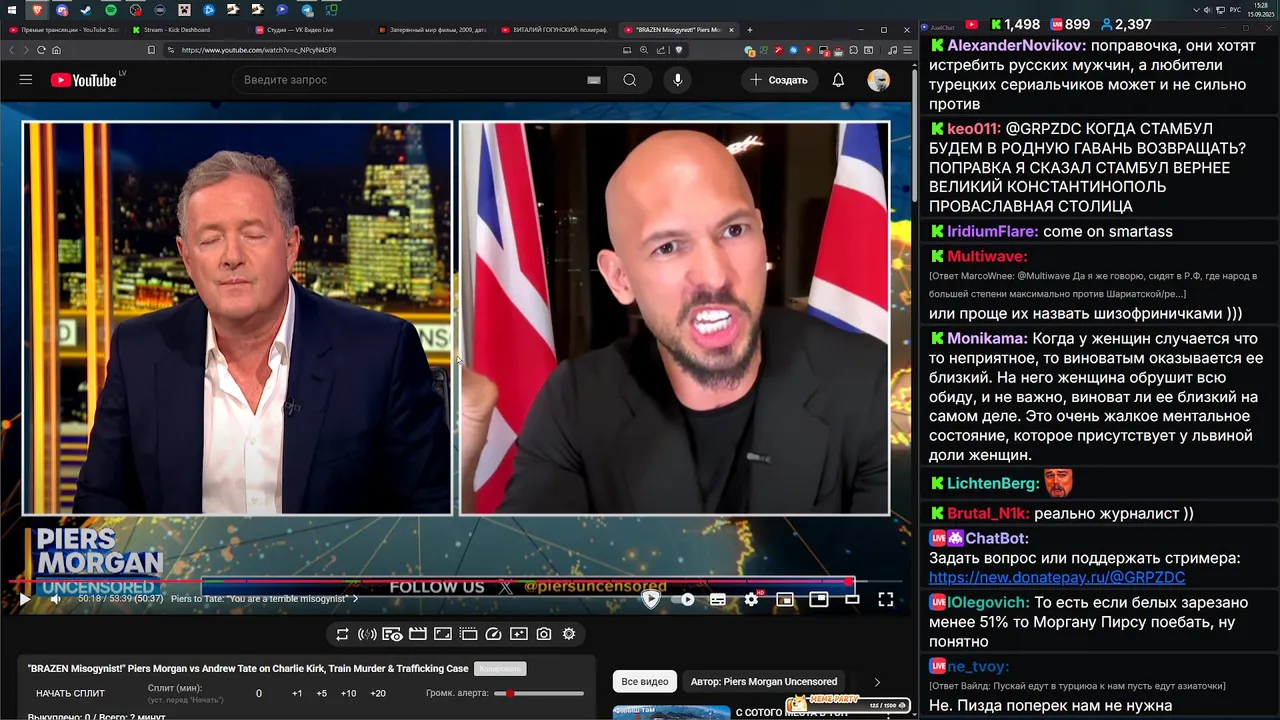
Task: Open the on-screen keyboard in the search box
Action: point(594,80)
